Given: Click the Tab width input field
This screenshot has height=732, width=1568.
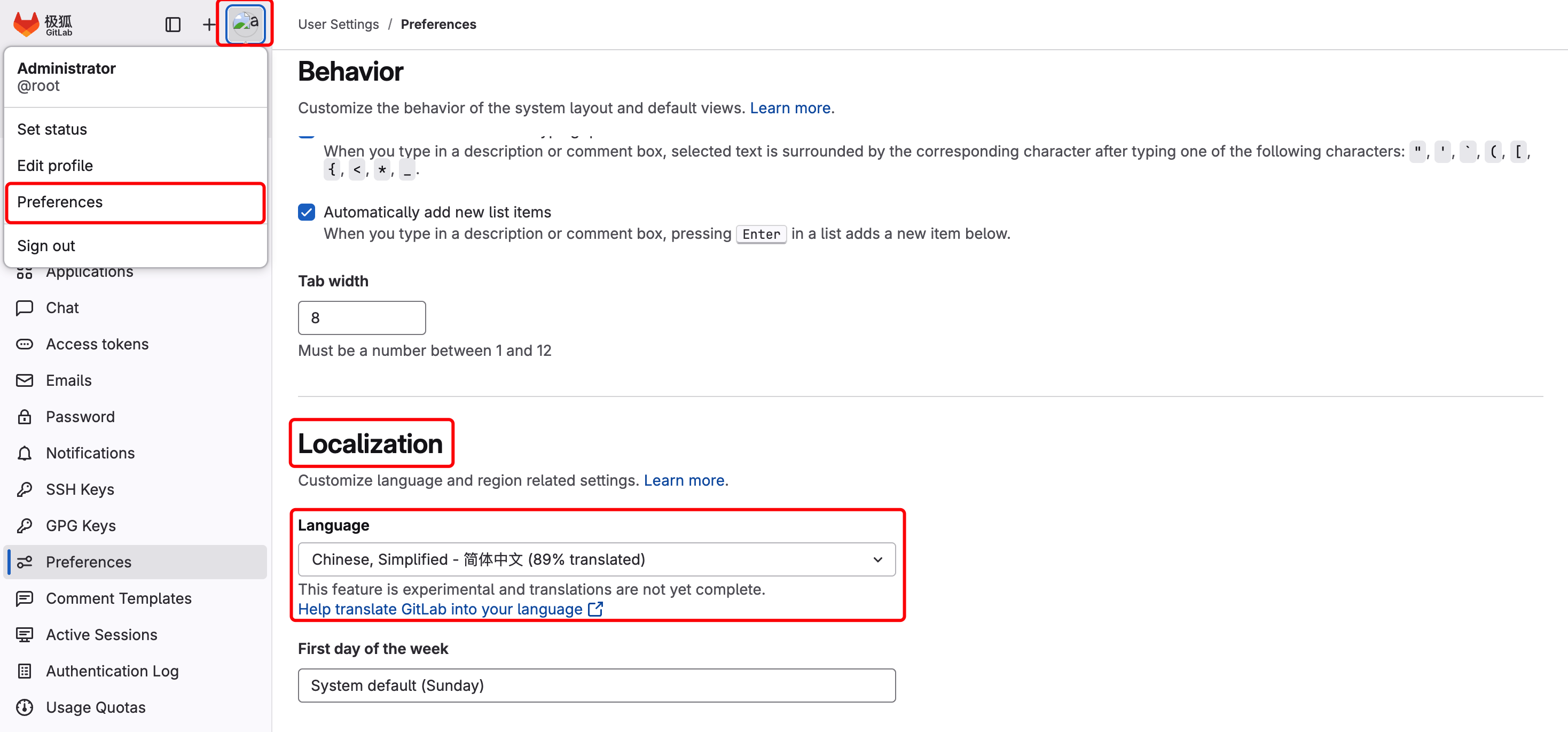Looking at the screenshot, I should point(362,318).
